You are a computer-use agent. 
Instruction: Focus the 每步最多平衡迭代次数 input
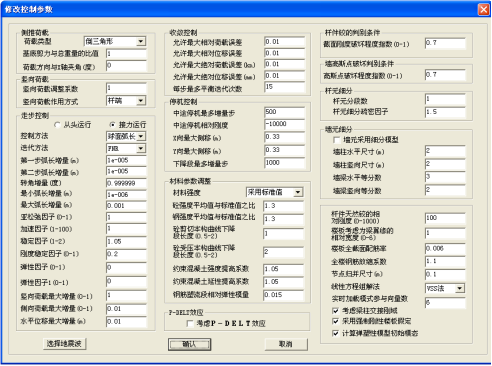click(285, 87)
